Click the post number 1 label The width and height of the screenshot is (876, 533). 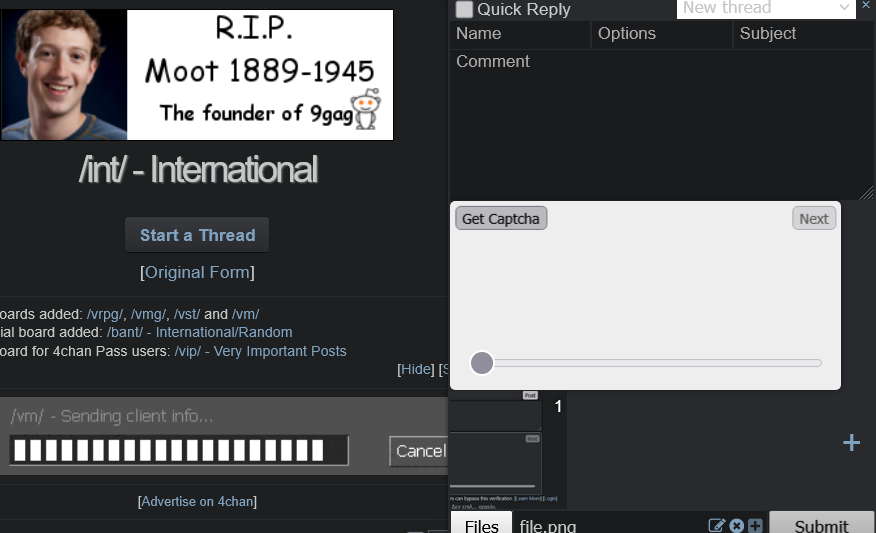coord(558,407)
